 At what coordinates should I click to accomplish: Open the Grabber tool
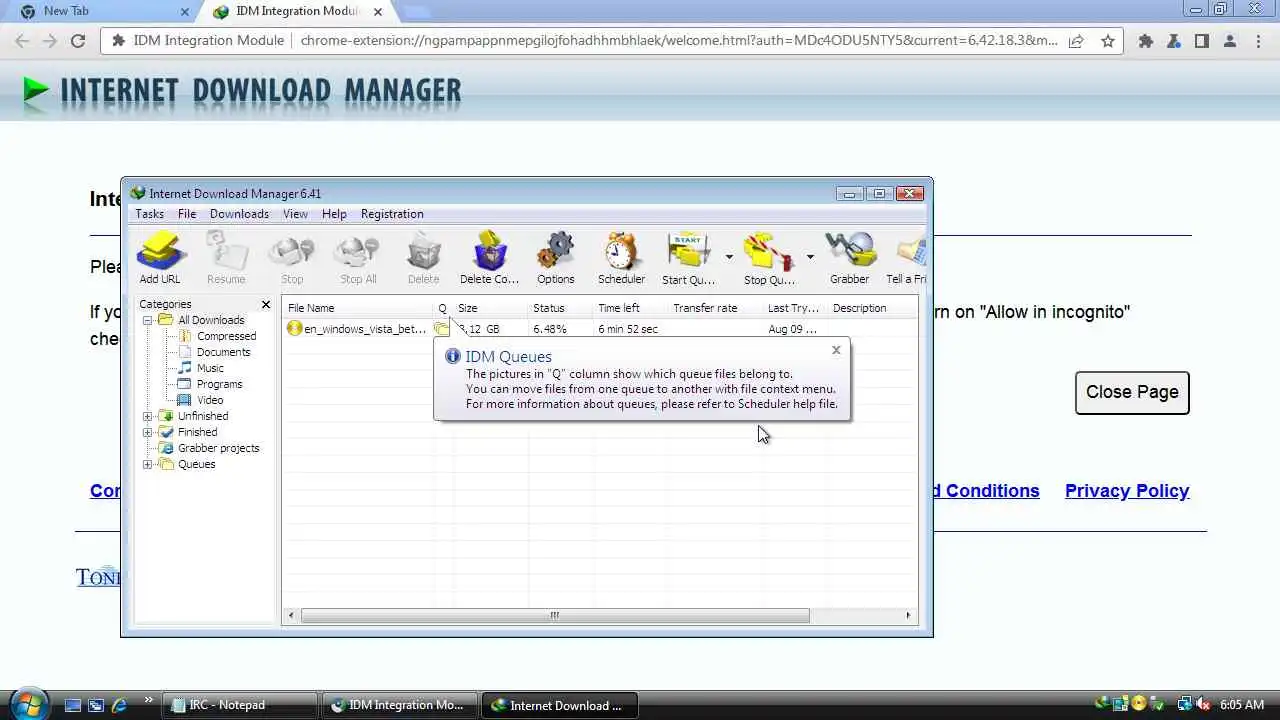(x=849, y=258)
